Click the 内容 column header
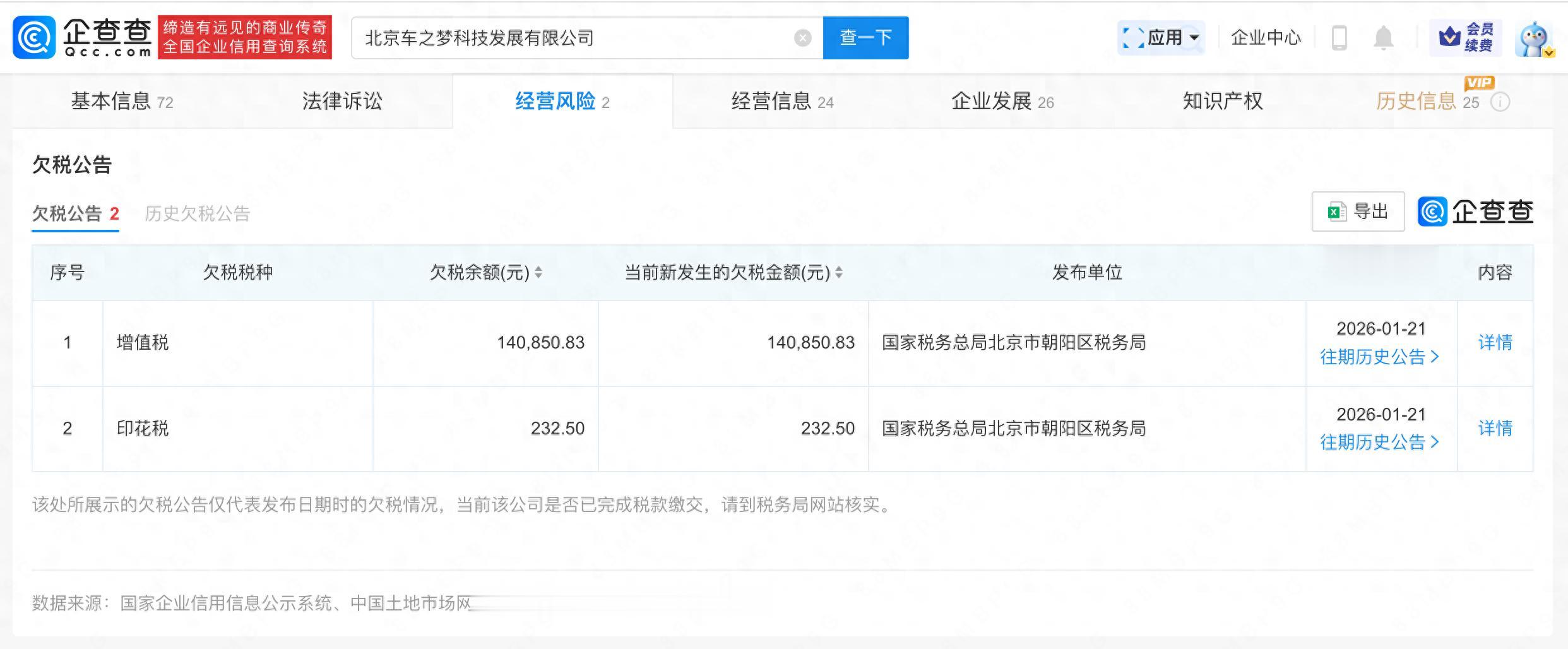1568x649 pixels. coord(1495,273)
